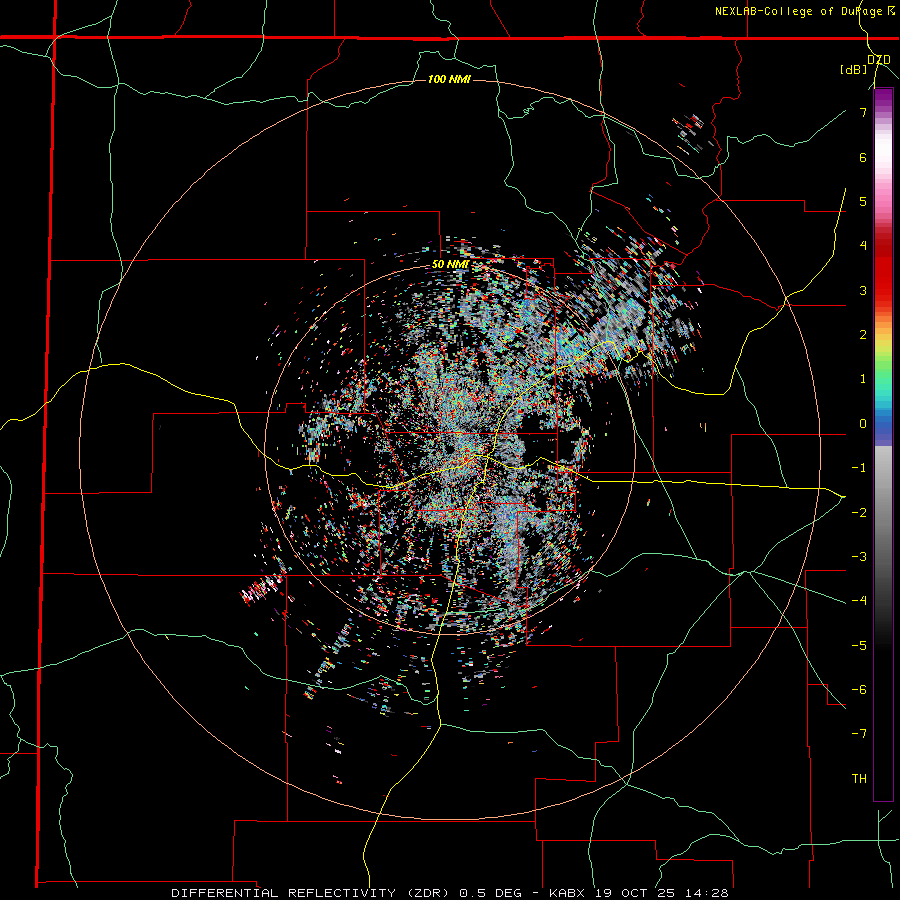This screenshot has width=900, height=900.
Task: Click the 0 value on color scale
Action: pos(863,424)
